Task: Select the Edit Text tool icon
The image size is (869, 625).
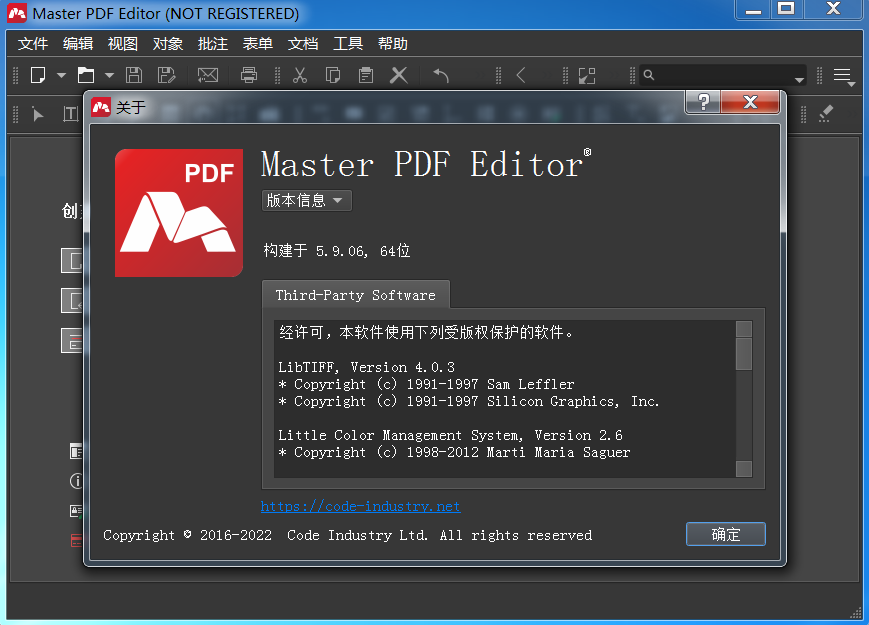Action: point(70,114)
